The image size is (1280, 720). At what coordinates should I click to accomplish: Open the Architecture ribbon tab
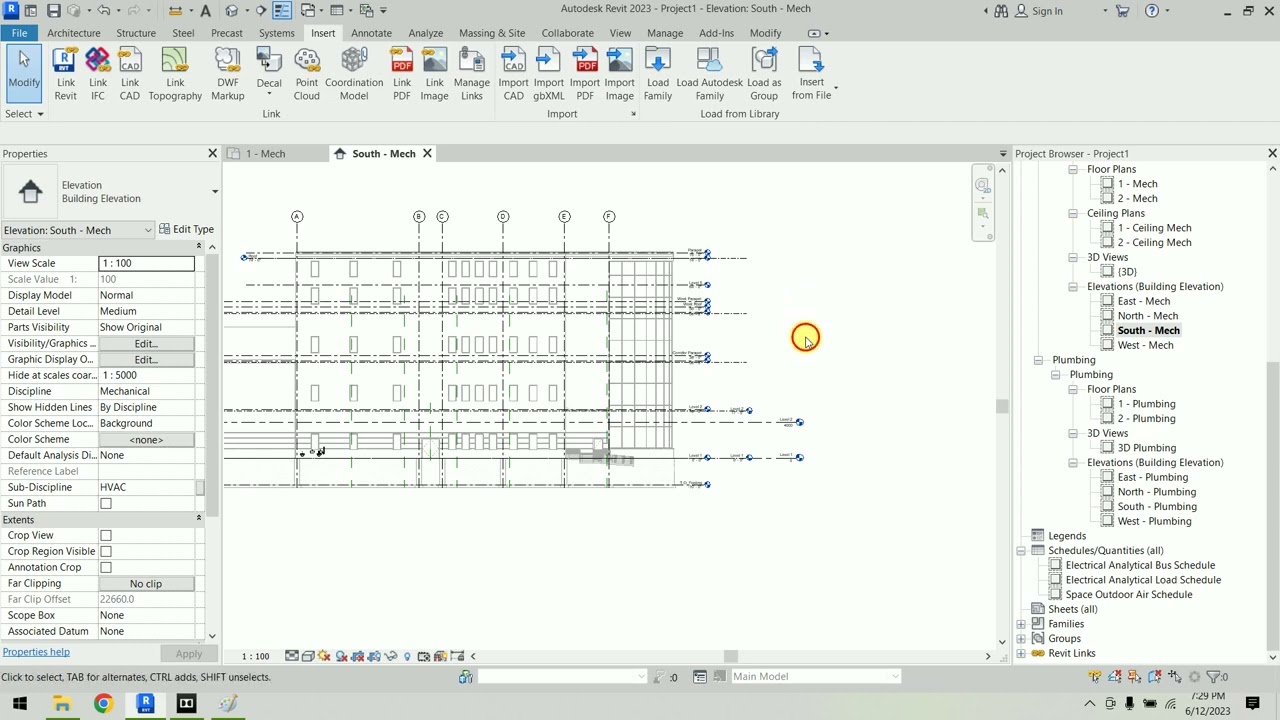pyautogui.click(x=74, y=33)
